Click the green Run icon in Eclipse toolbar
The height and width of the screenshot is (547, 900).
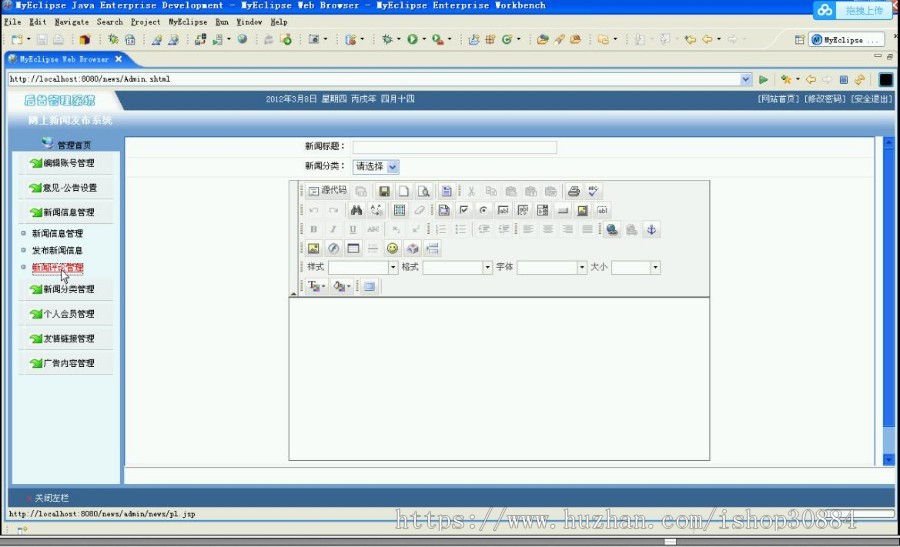coord(412,39)
